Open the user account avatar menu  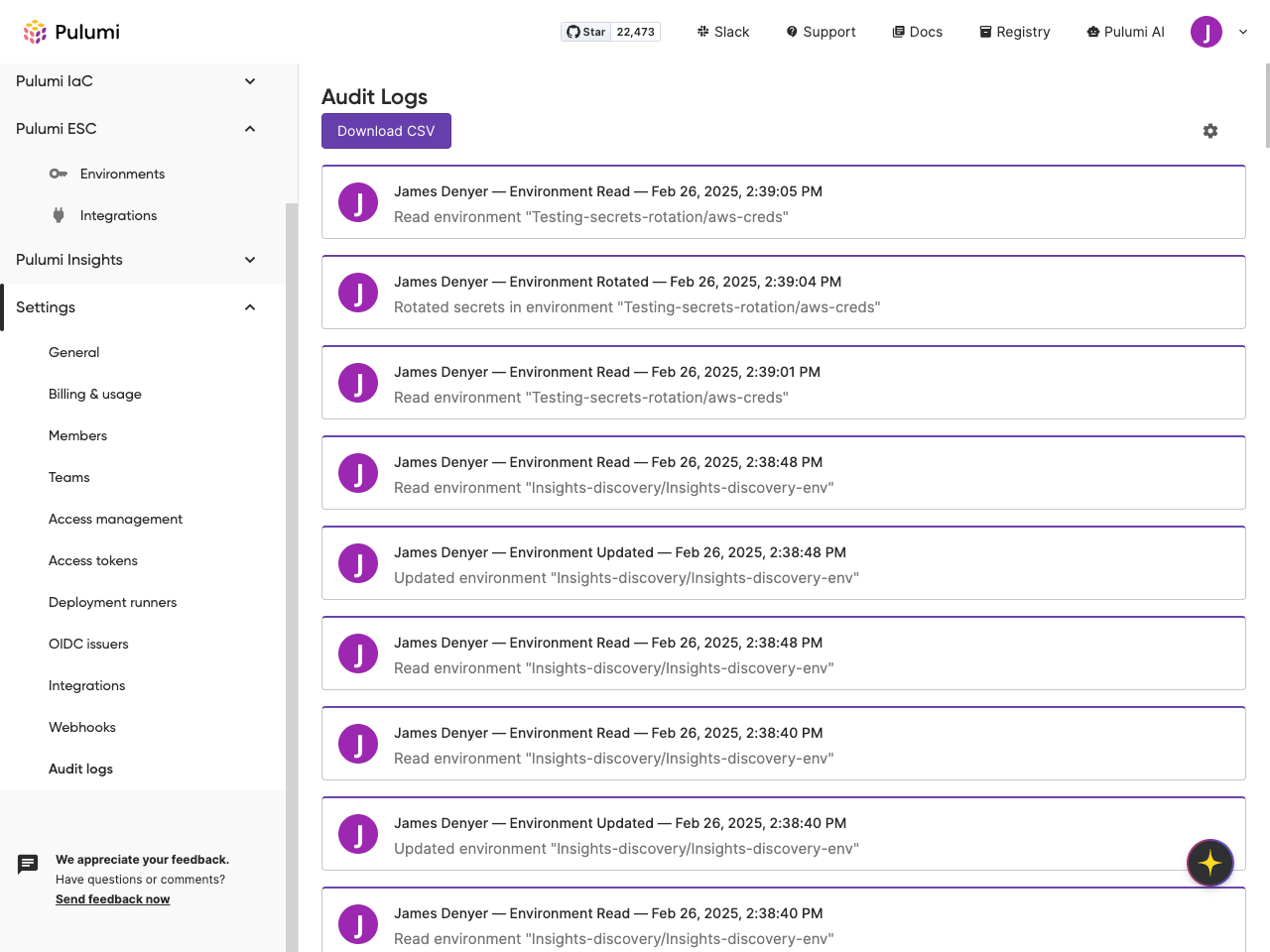pos(1206,31)
